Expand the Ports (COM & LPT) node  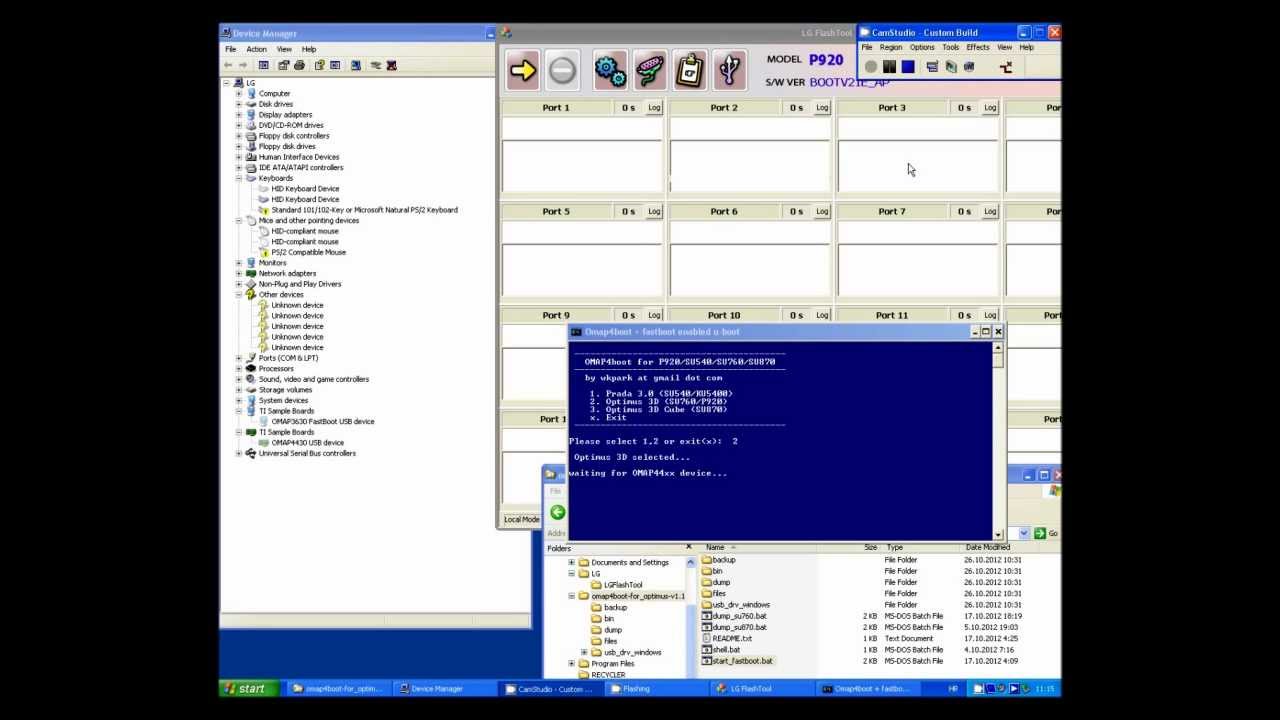click(x=239, y=358)
